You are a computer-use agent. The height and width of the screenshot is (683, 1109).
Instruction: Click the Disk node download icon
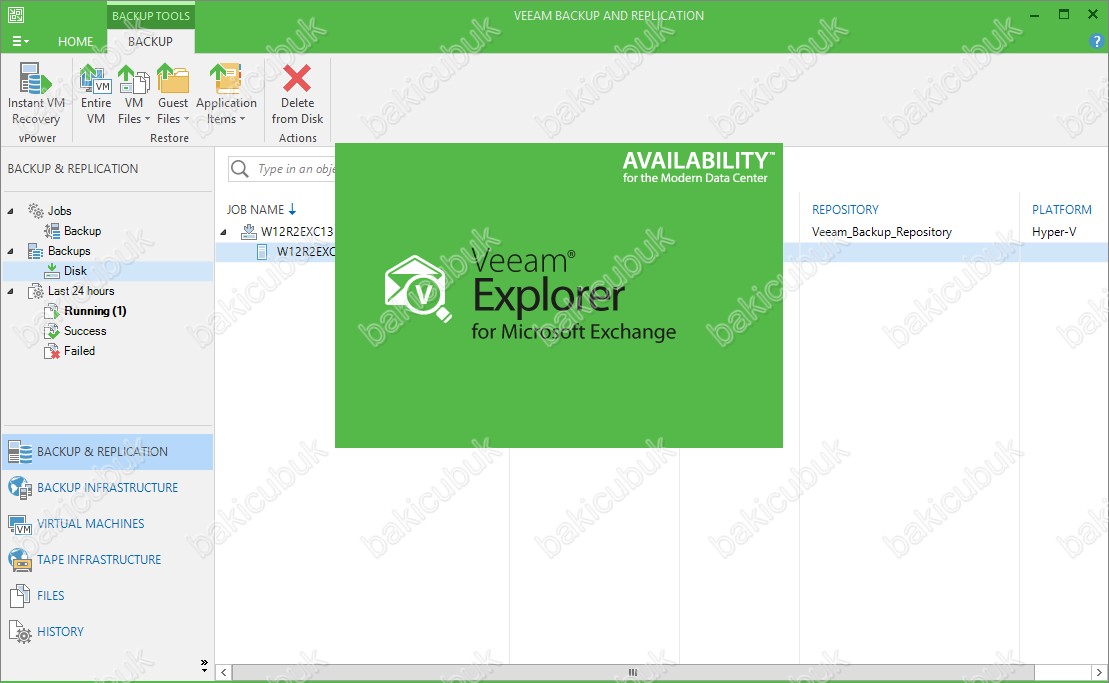(52, 271)
